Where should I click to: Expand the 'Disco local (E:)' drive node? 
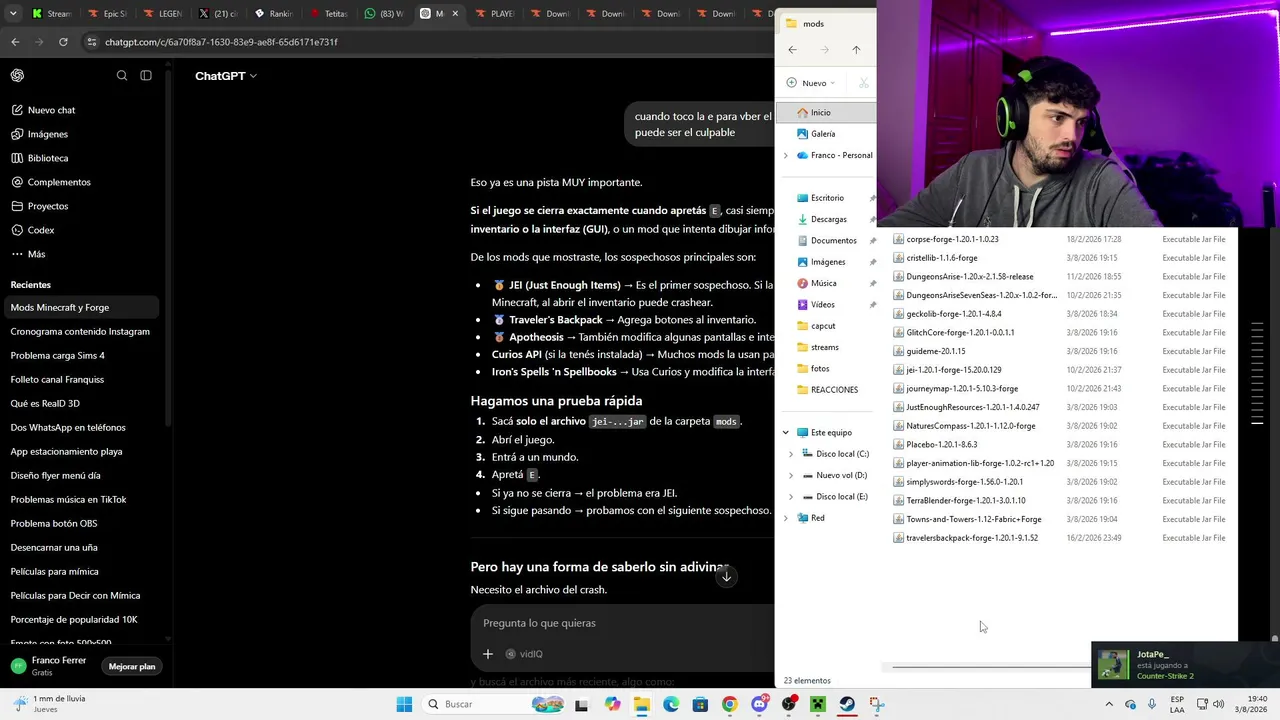coord(791,497)
